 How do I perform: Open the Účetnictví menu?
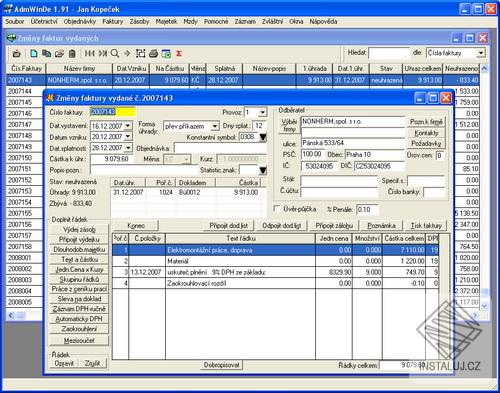point(44,22)
